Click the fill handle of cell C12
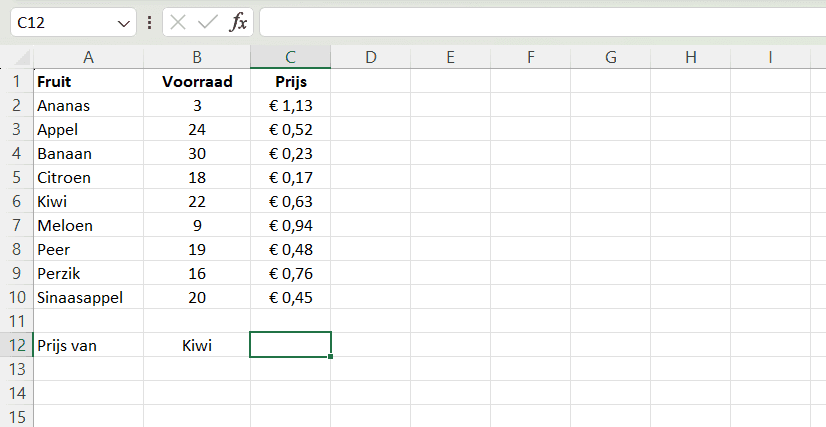Image resolution: width=826 pixels, height=427 pixels. (330, 356)
